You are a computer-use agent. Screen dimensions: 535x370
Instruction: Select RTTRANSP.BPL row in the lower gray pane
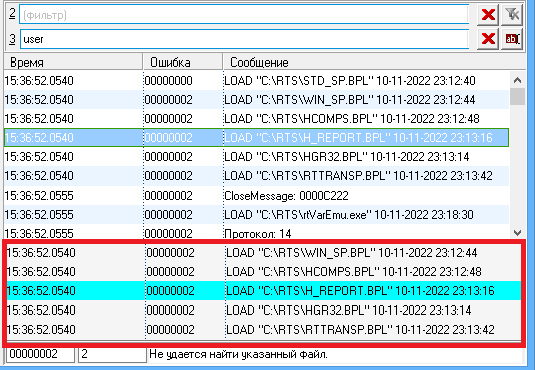click(263, 330)
